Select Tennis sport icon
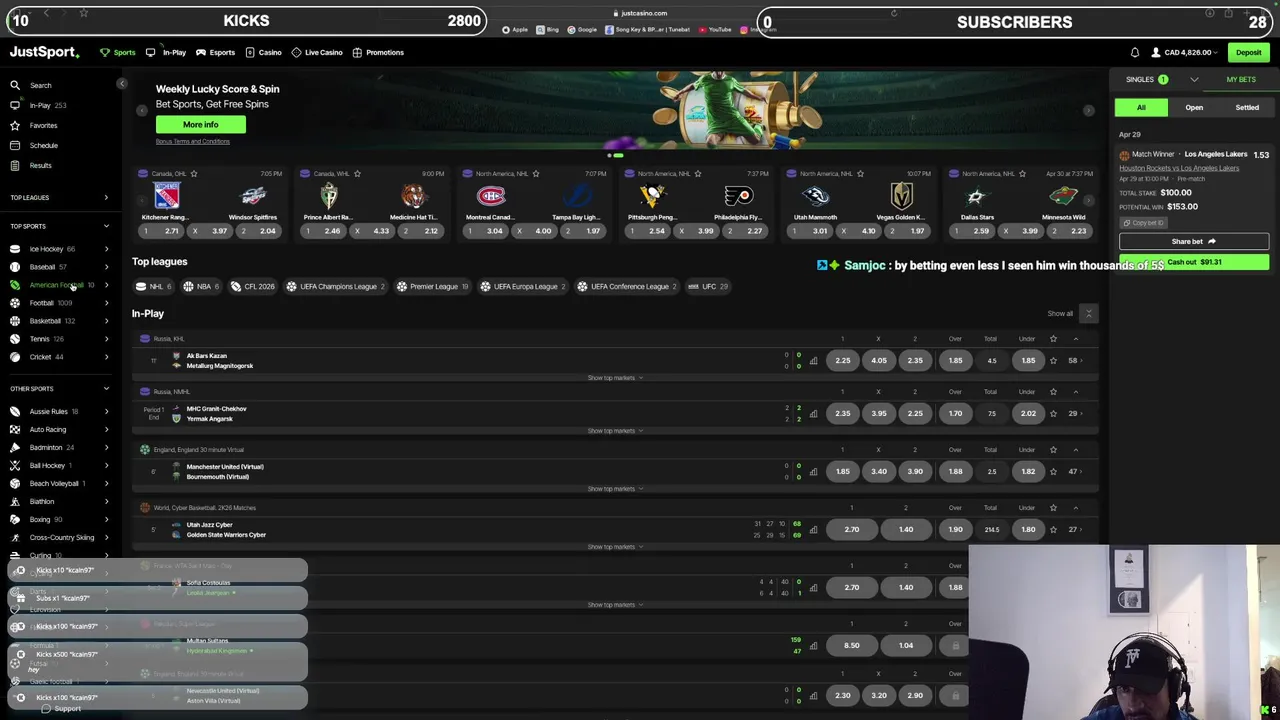The image size is (1280, 720). pos(15,339)
